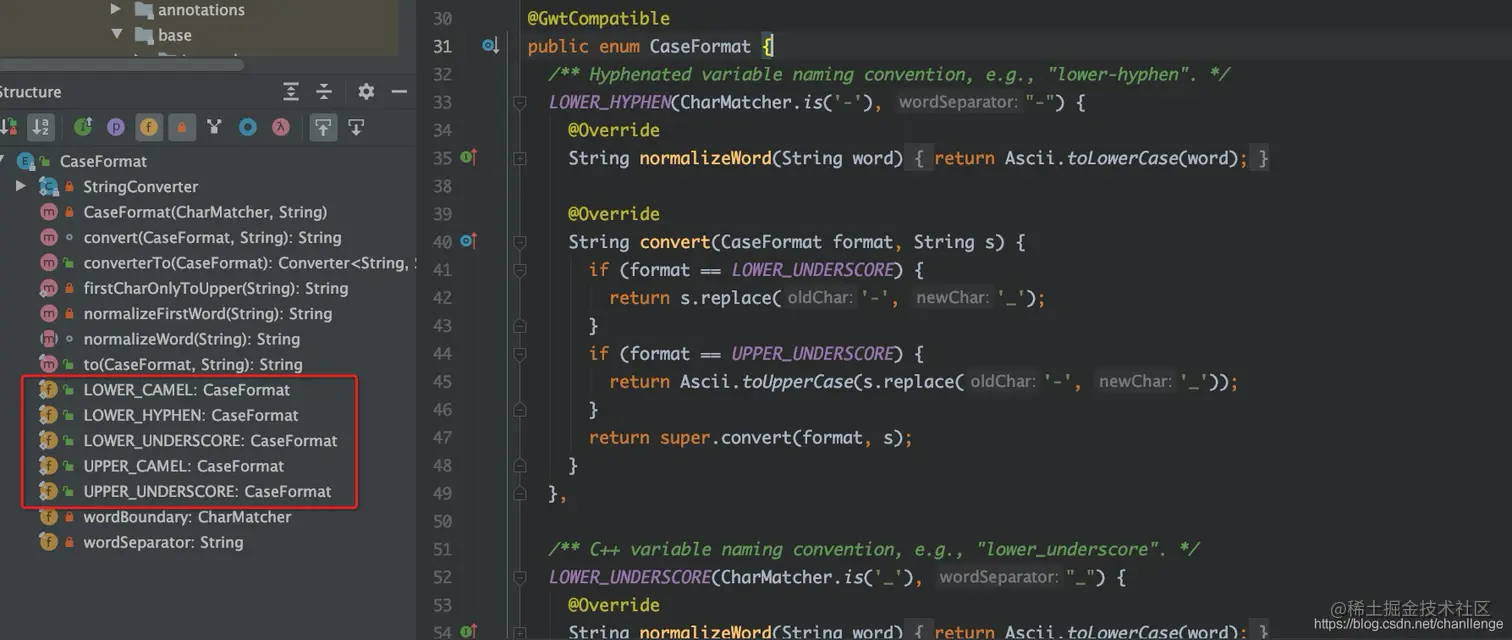Click override gutter icon on line 54
Image resolution: width=1512 pixels, height=640 pixels.
click(x=468, y=631)
